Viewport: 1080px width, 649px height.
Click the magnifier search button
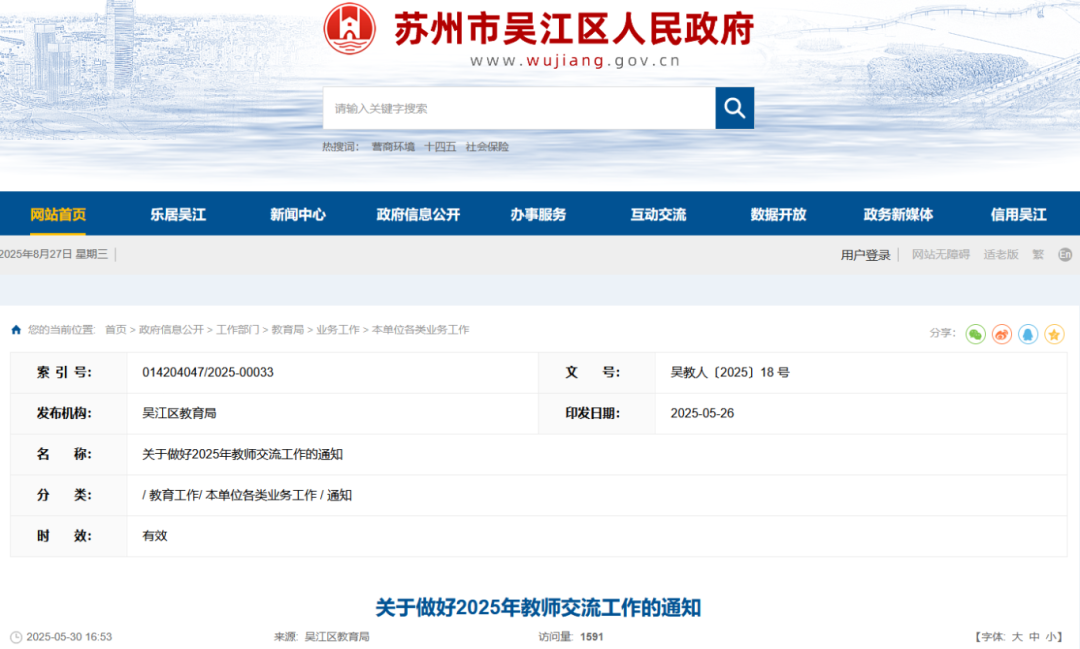(x=734, y=108)
